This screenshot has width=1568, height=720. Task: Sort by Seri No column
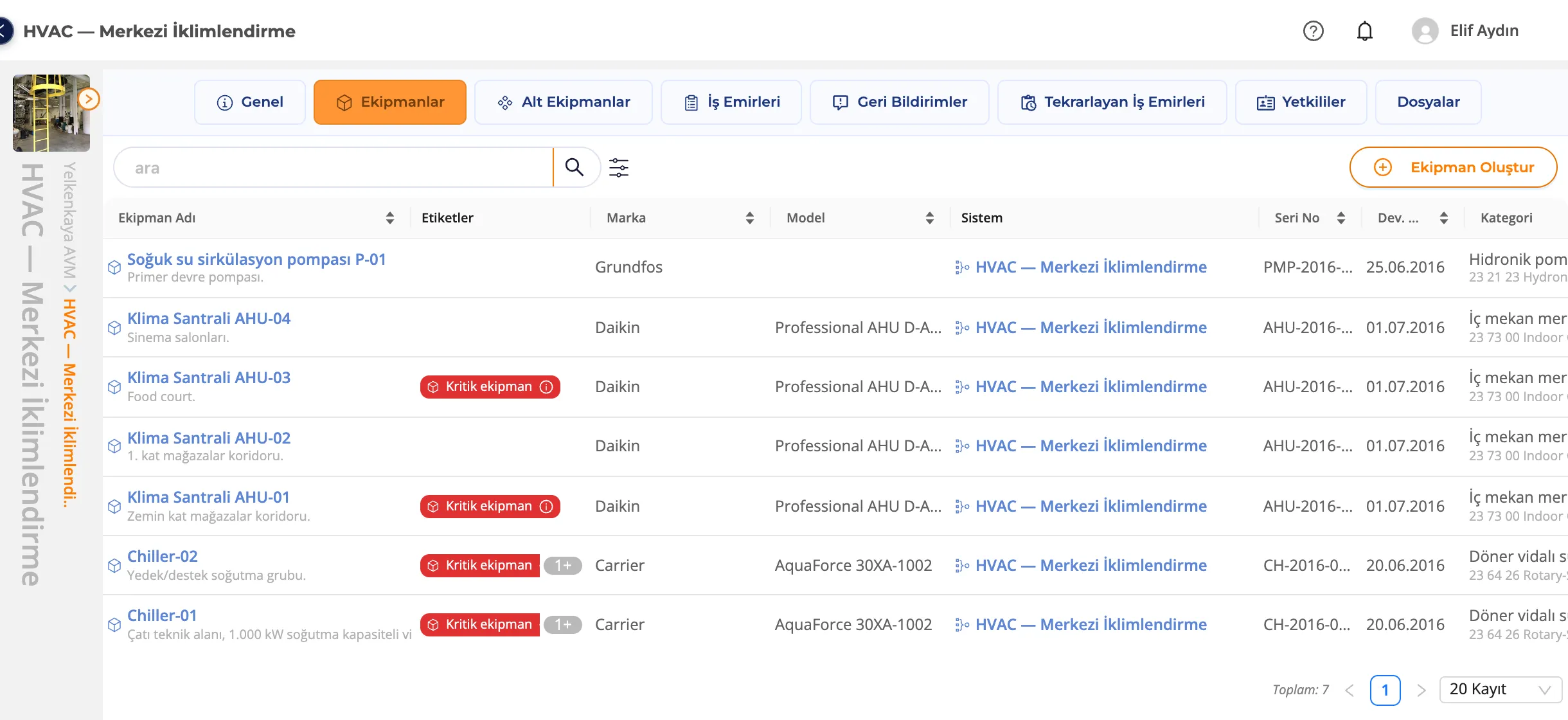click(1341, 218)
